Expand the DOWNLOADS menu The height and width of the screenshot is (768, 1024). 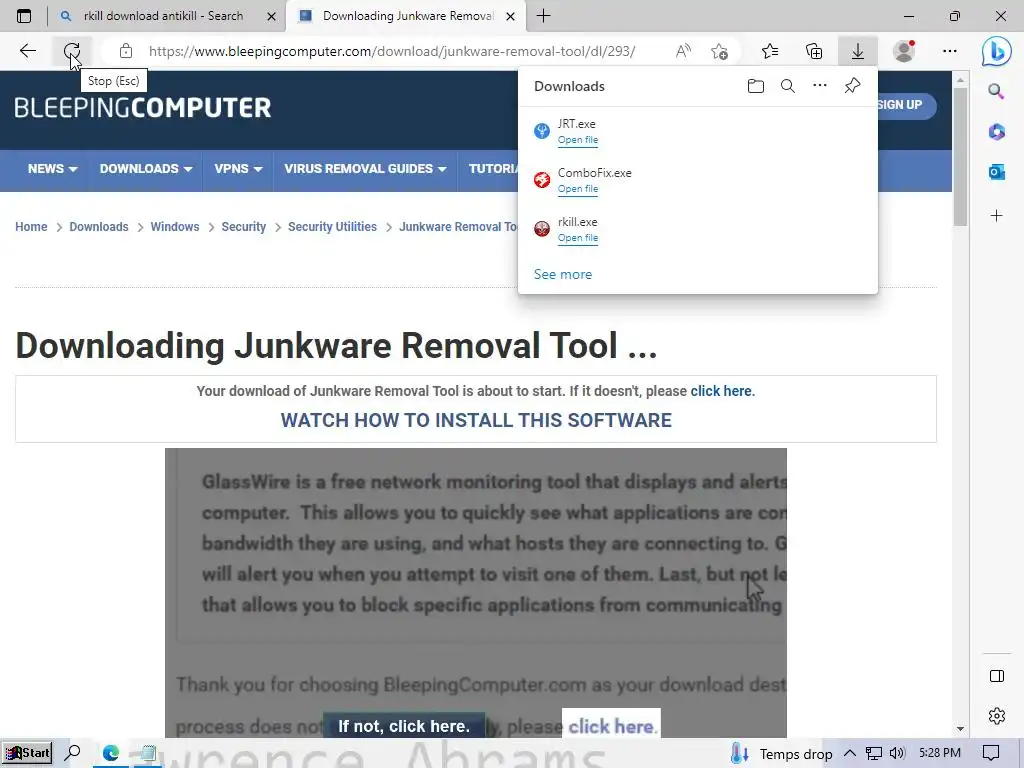[x=146, y=168]
